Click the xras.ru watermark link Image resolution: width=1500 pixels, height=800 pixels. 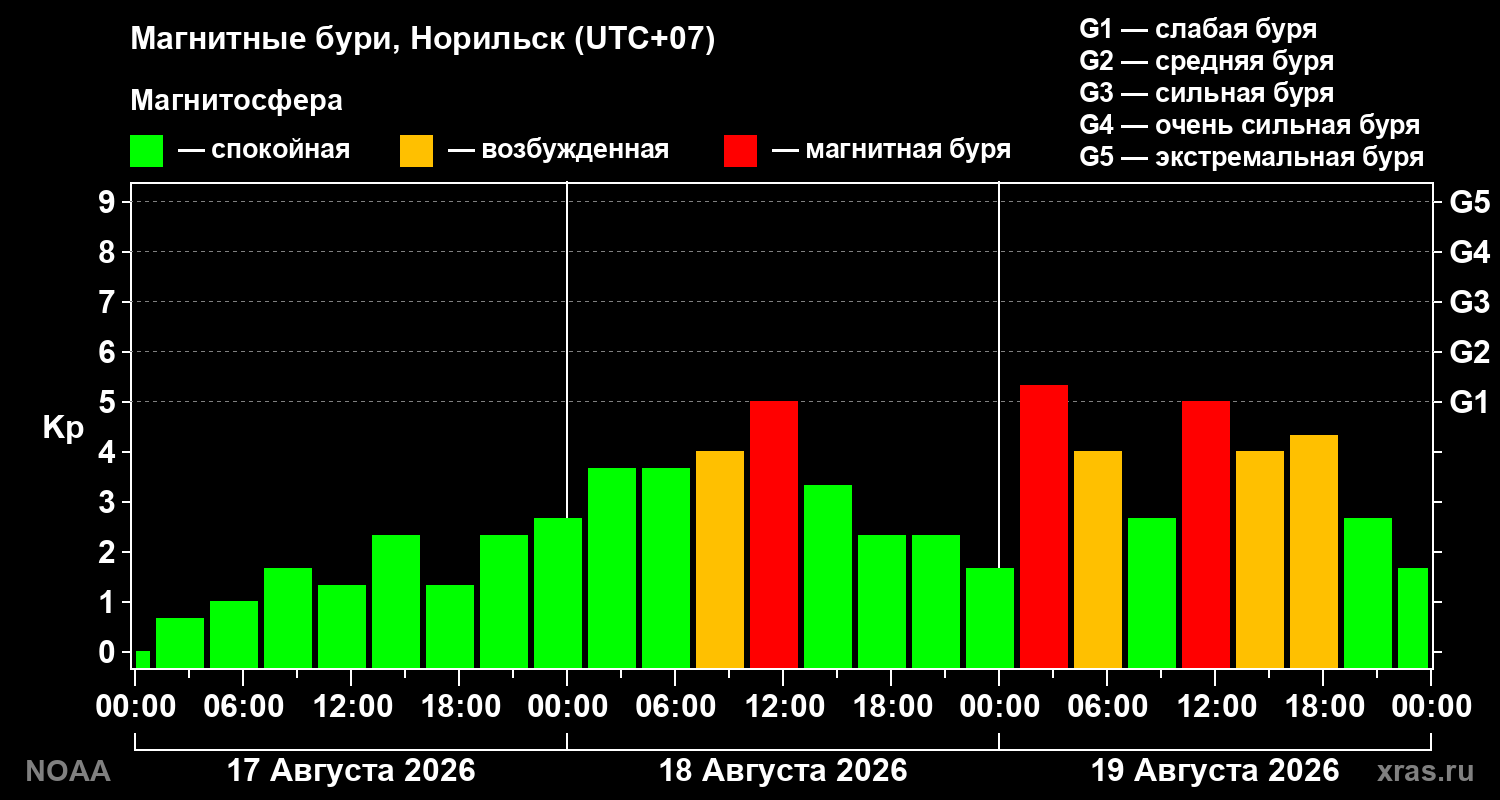point(1426,771)
